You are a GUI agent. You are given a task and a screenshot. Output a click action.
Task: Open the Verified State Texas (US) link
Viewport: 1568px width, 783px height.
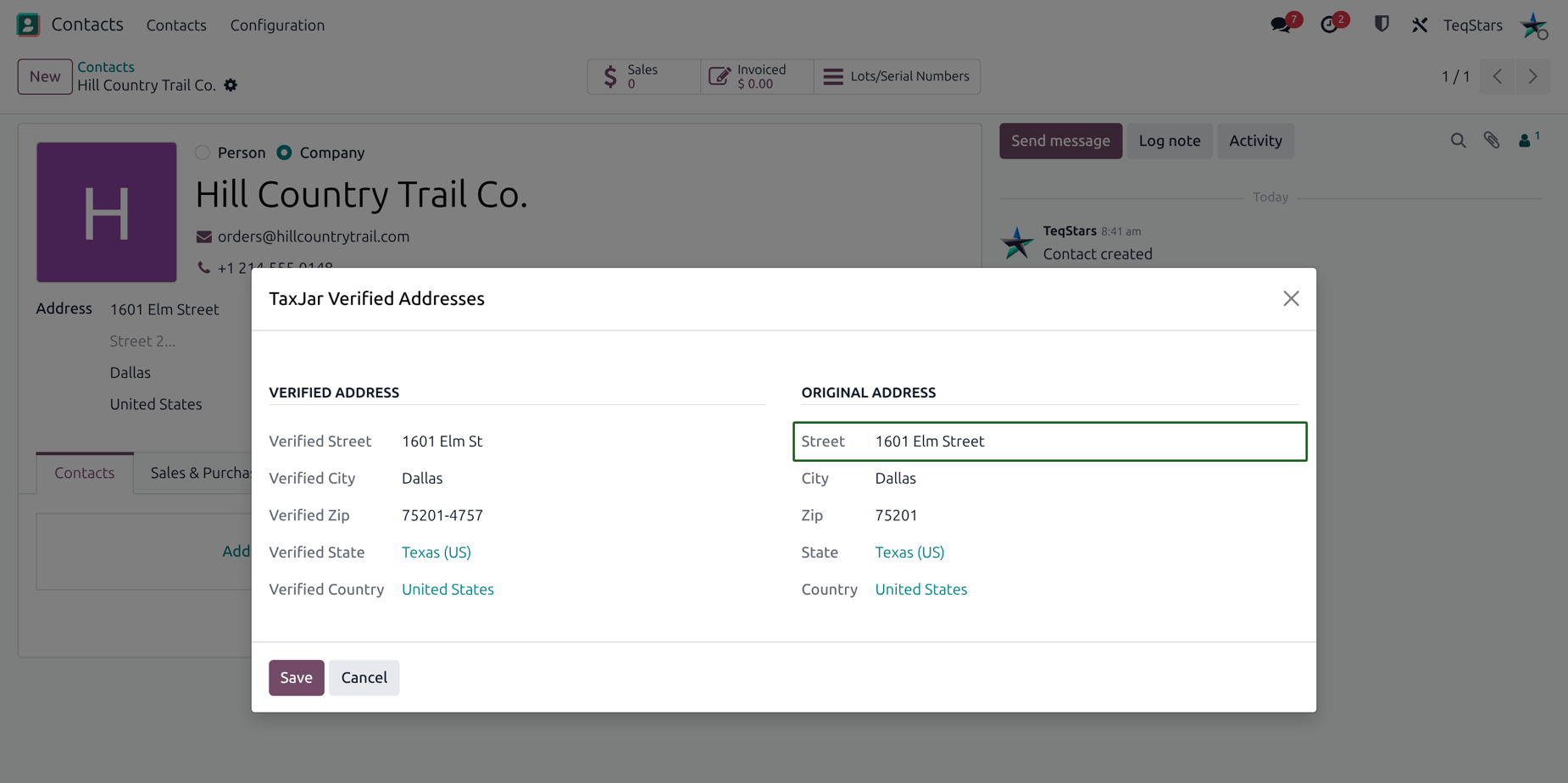click(436, 553)
